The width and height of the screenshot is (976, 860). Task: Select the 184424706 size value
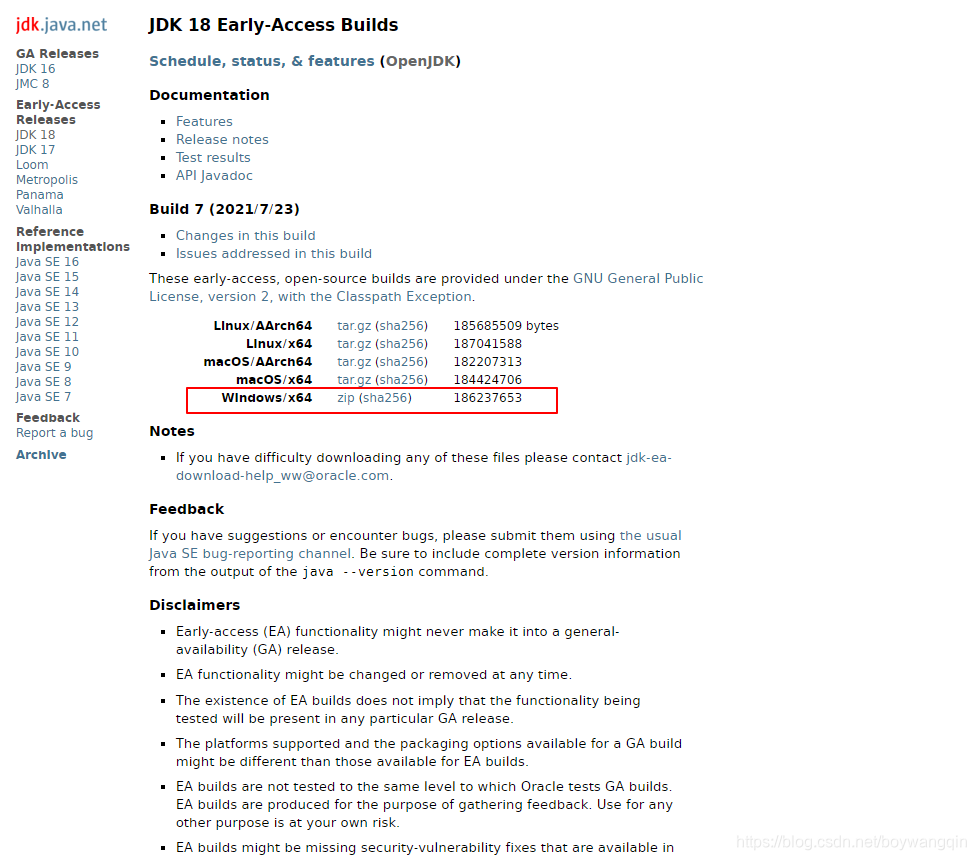[x=487, y=380]
